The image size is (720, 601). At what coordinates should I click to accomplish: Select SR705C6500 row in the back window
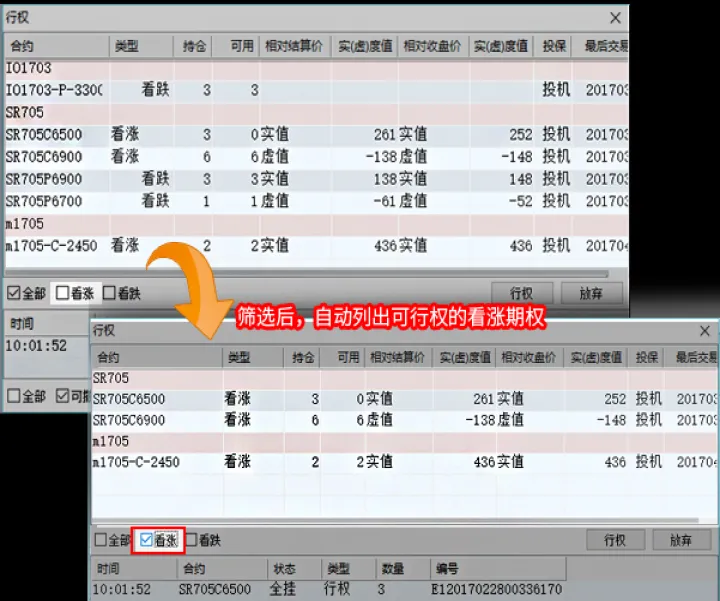(316, 135)
